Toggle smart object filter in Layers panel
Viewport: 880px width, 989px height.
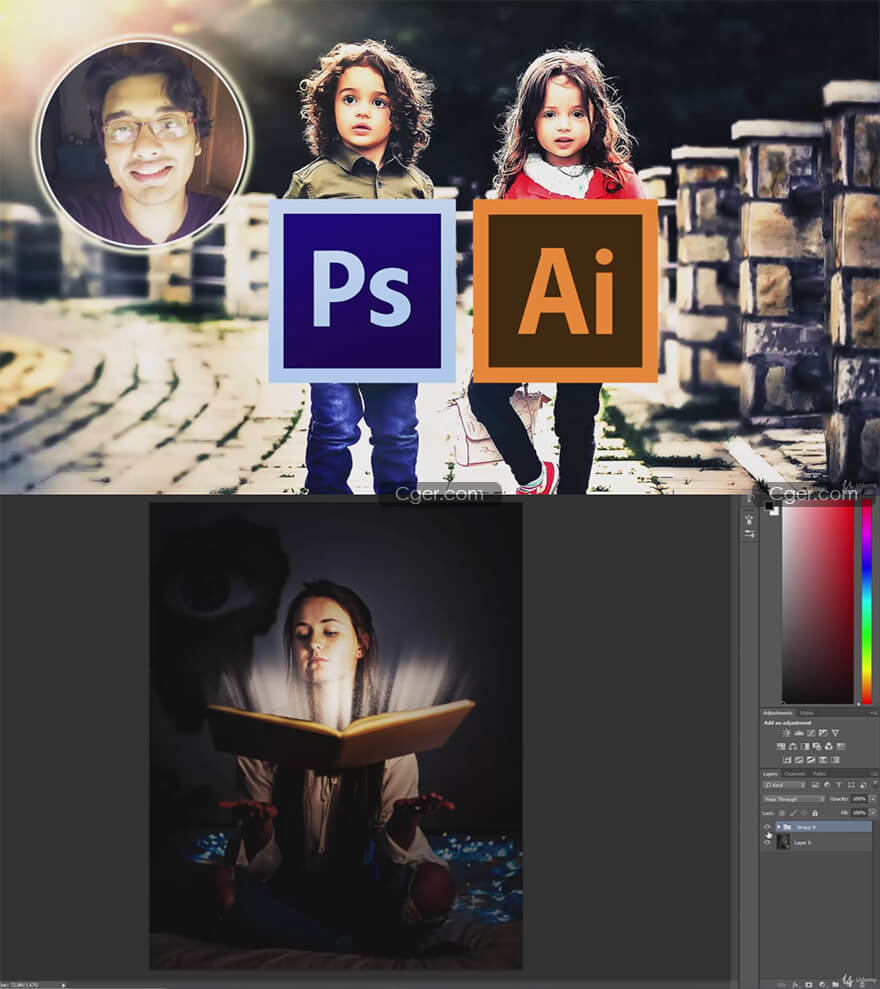[863, 785]
